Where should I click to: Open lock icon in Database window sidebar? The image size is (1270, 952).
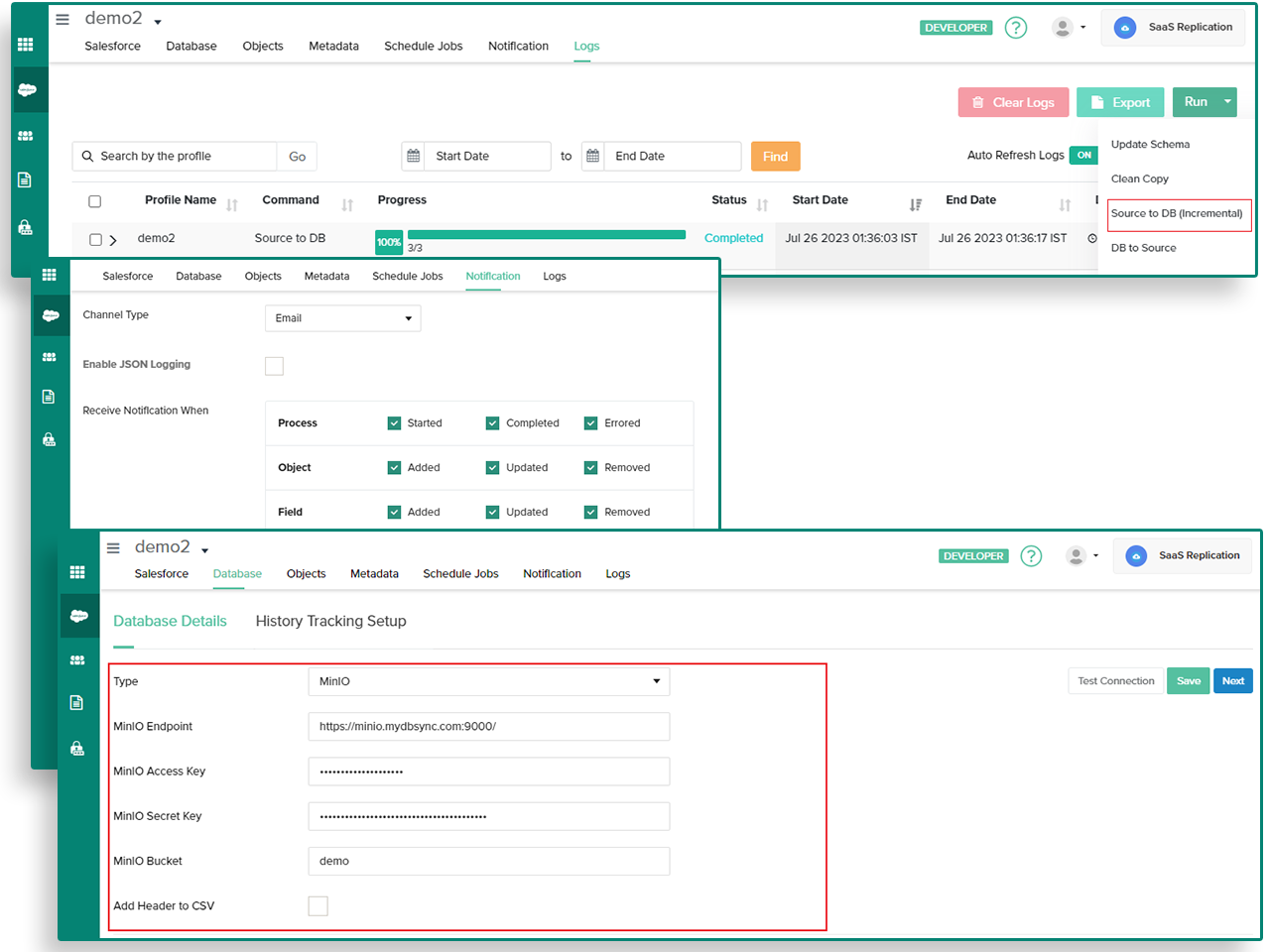pyautogui.click(x=77, y=748)
